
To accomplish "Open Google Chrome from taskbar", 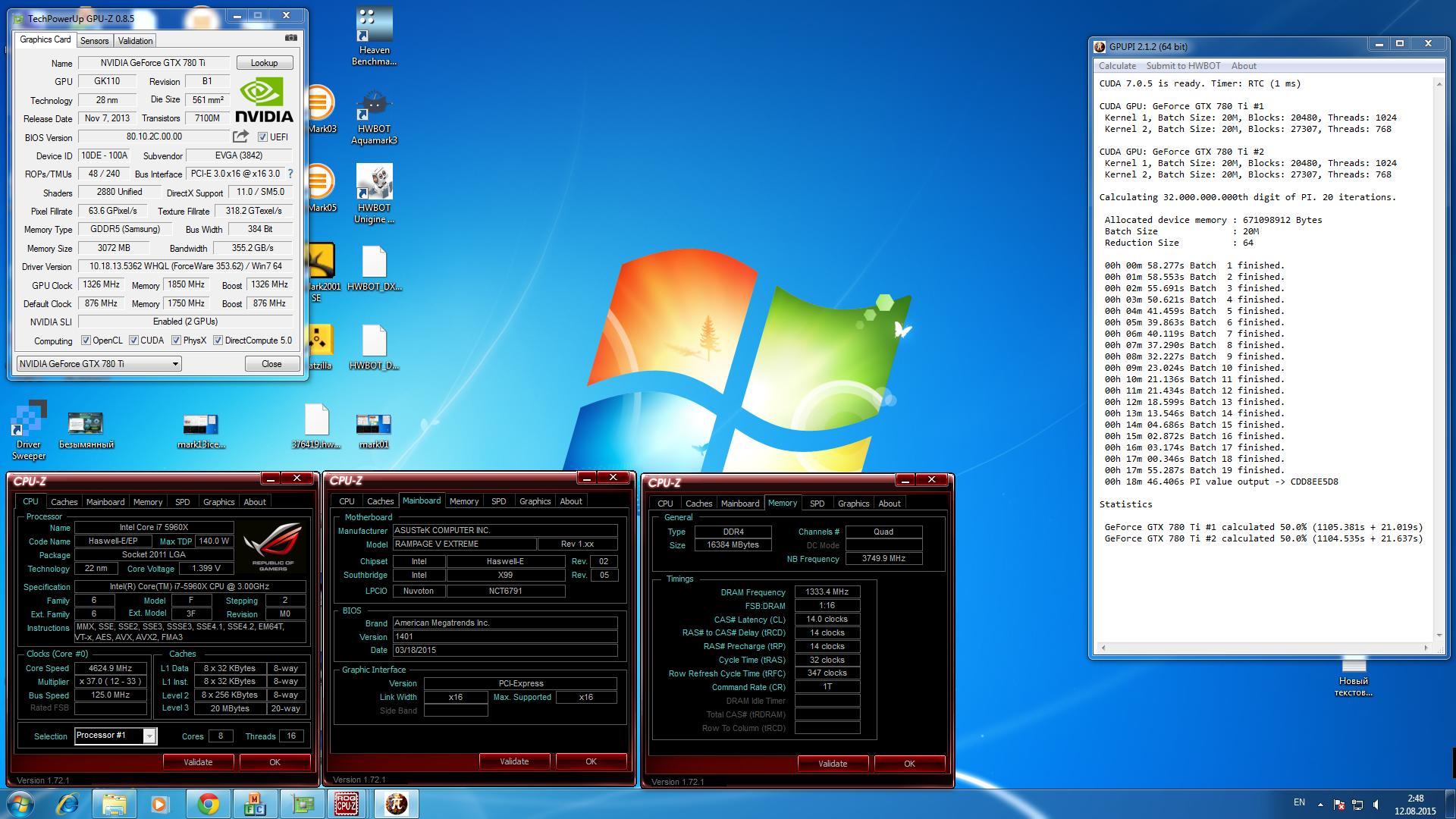I will point(209,804).
